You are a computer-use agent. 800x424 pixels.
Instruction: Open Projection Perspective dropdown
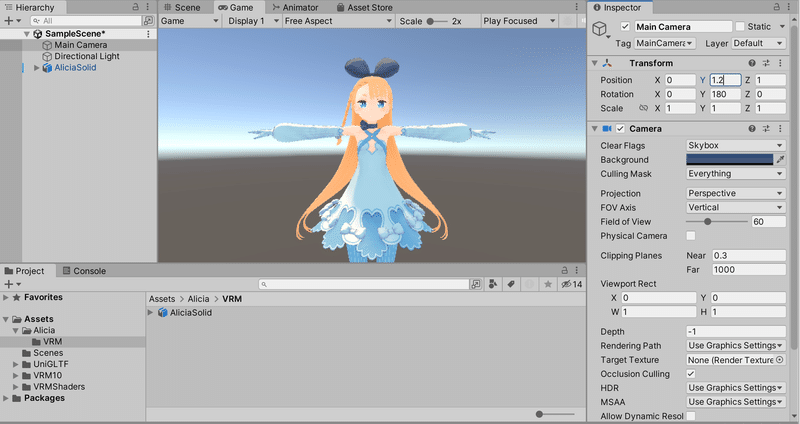[735, 193]
